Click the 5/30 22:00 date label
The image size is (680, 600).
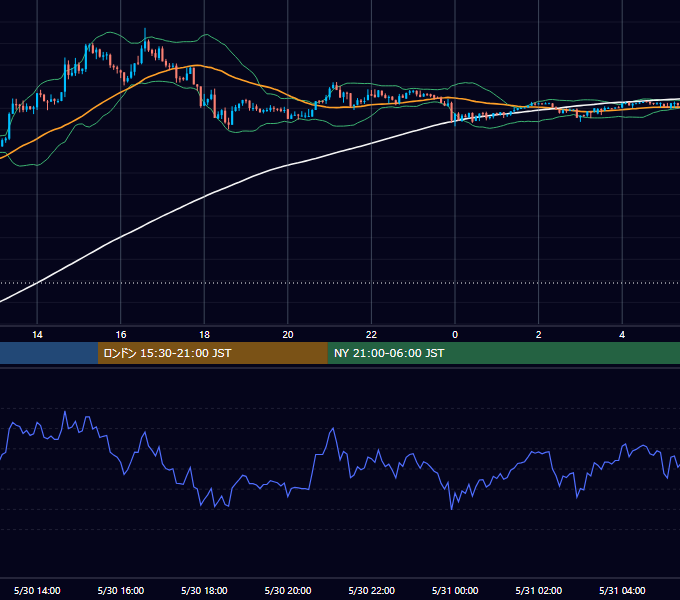point(372,590)
